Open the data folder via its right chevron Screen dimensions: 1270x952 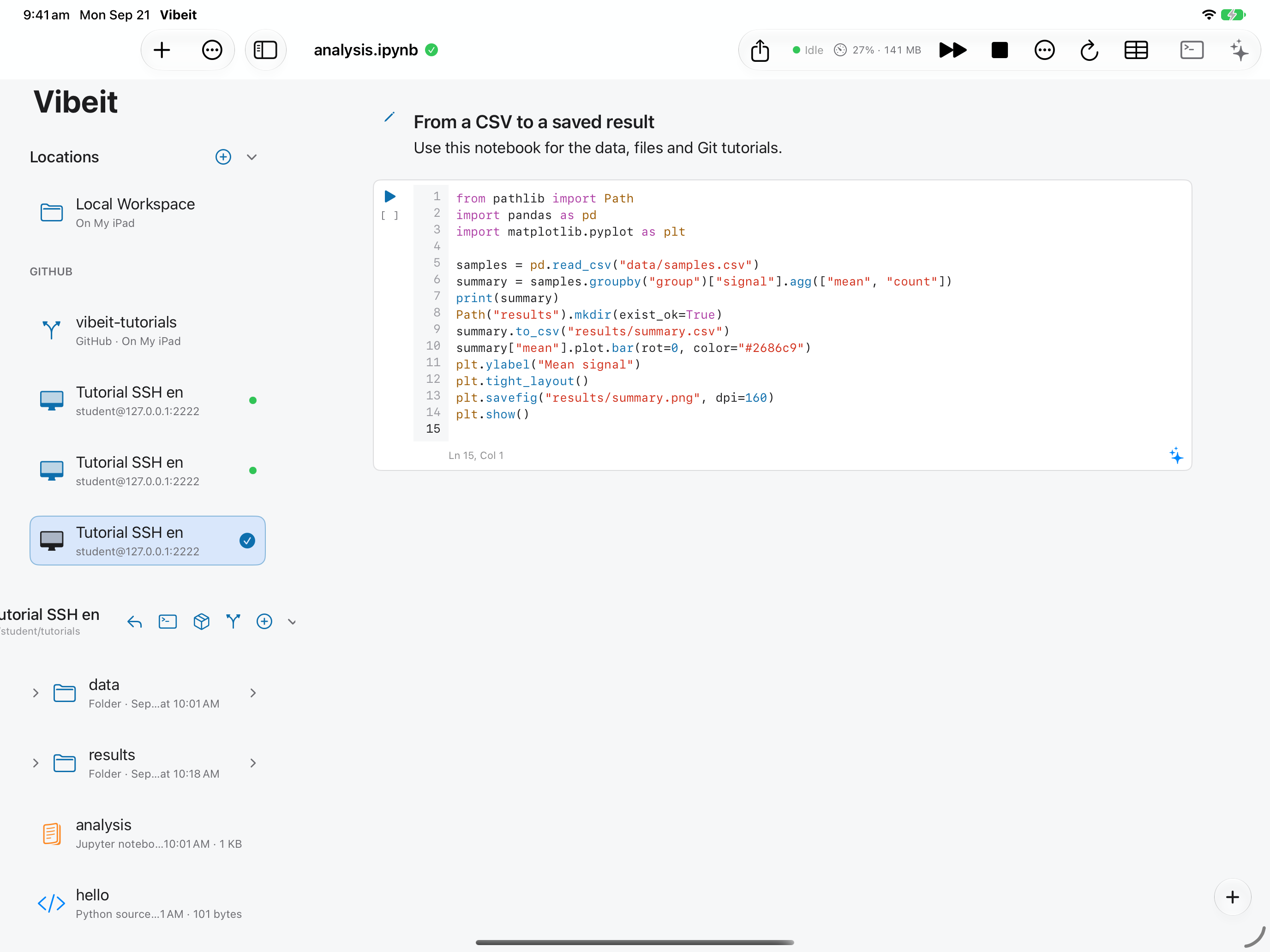(x=252, y=693)
